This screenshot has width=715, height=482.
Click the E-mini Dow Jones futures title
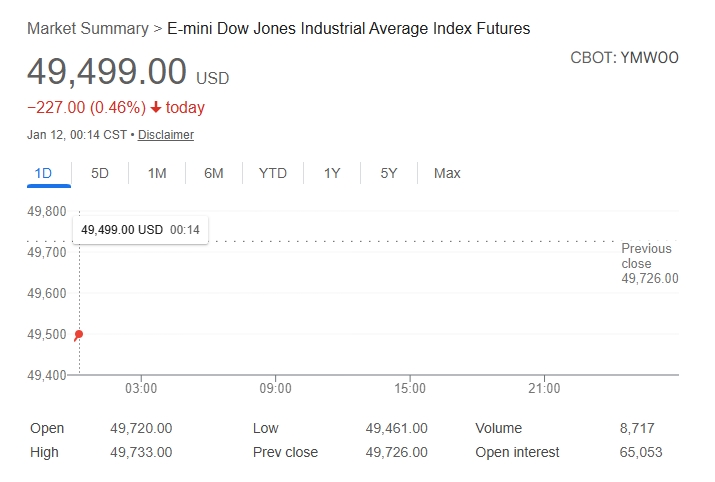[349, 29]
